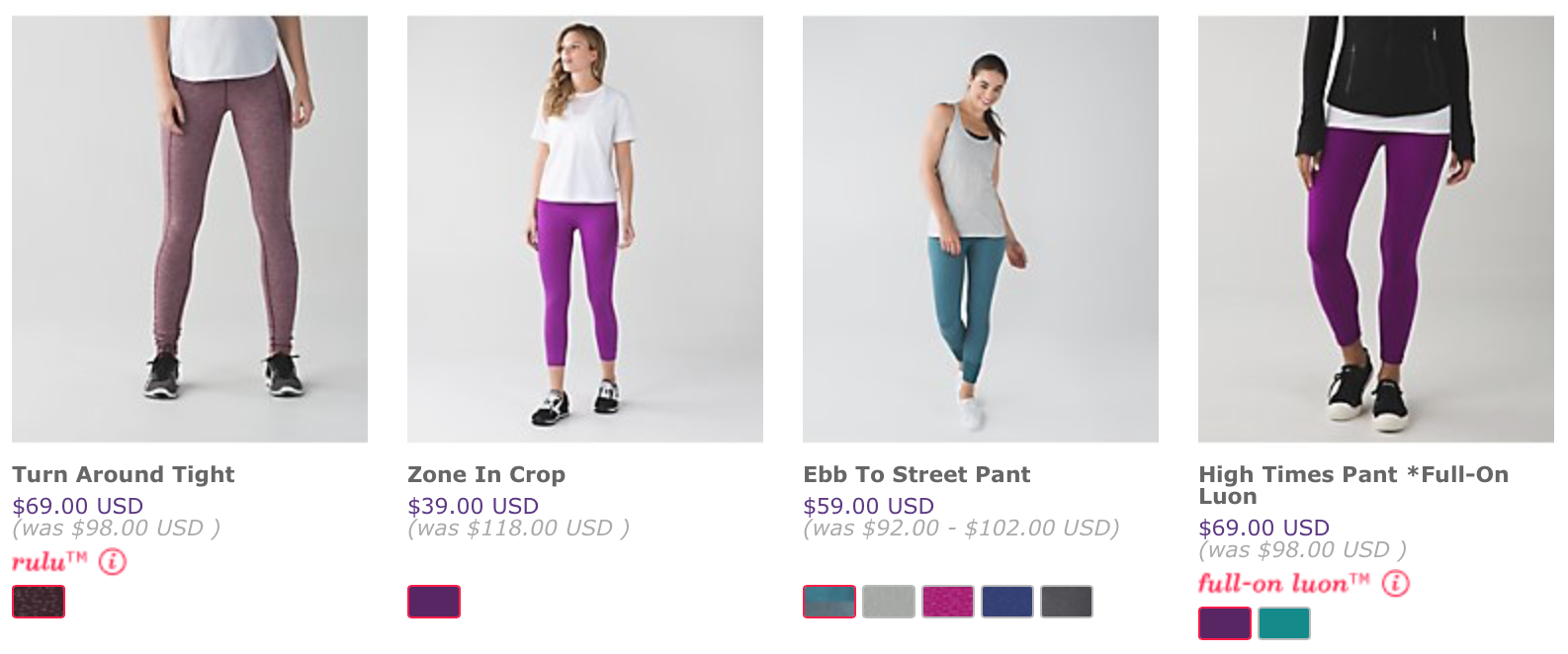Select the purple swatch under Zone In Crop
1568x654 pixels.
[x=434, y=602]
